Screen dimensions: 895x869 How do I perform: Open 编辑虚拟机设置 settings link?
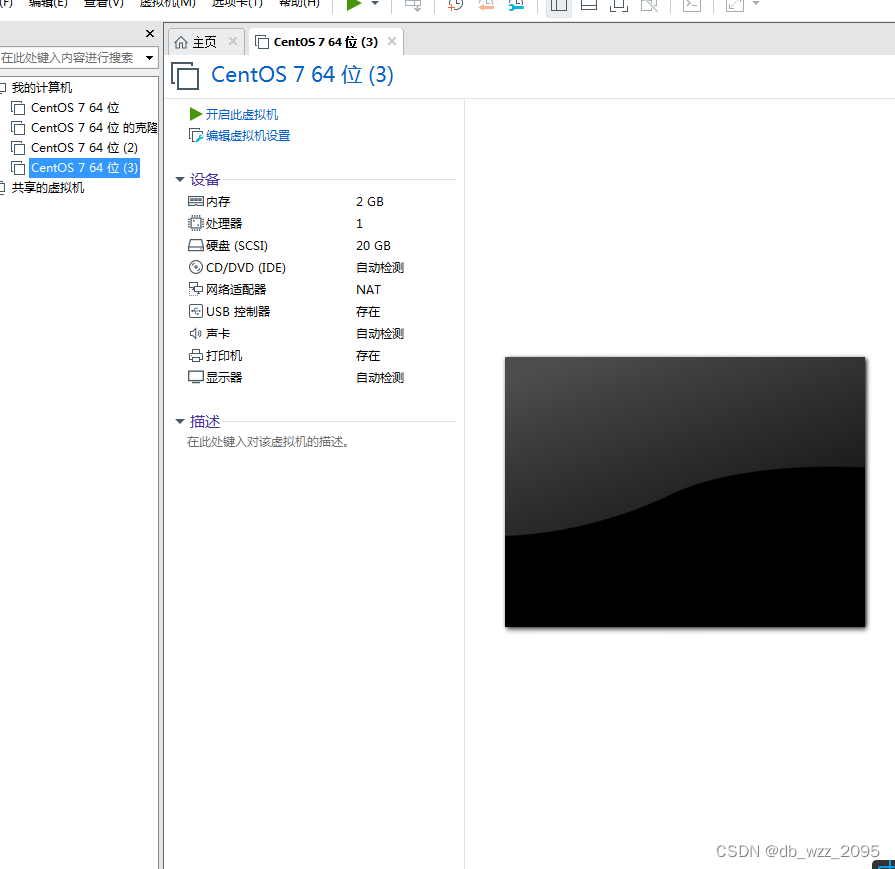tap(248, 136)
